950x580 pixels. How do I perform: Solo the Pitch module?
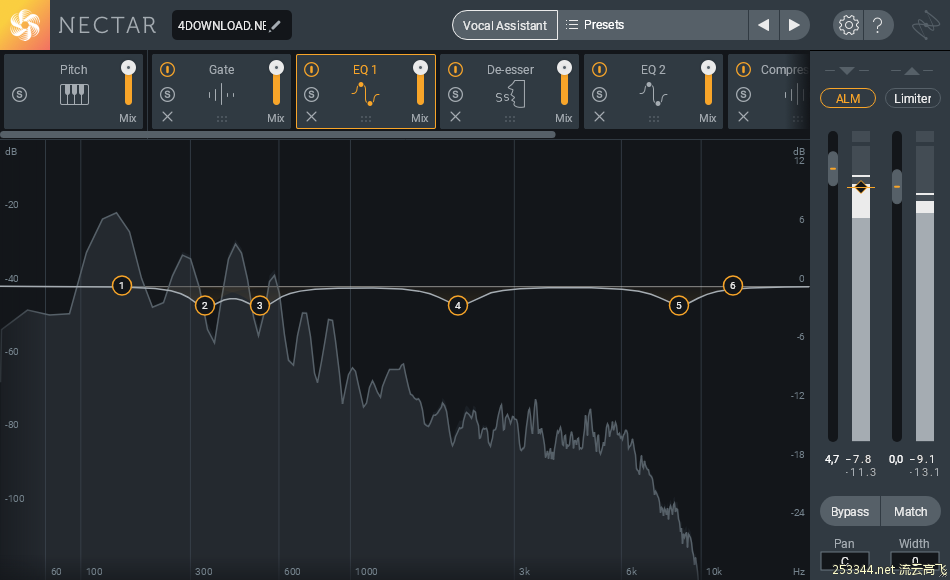pos(19,95)
